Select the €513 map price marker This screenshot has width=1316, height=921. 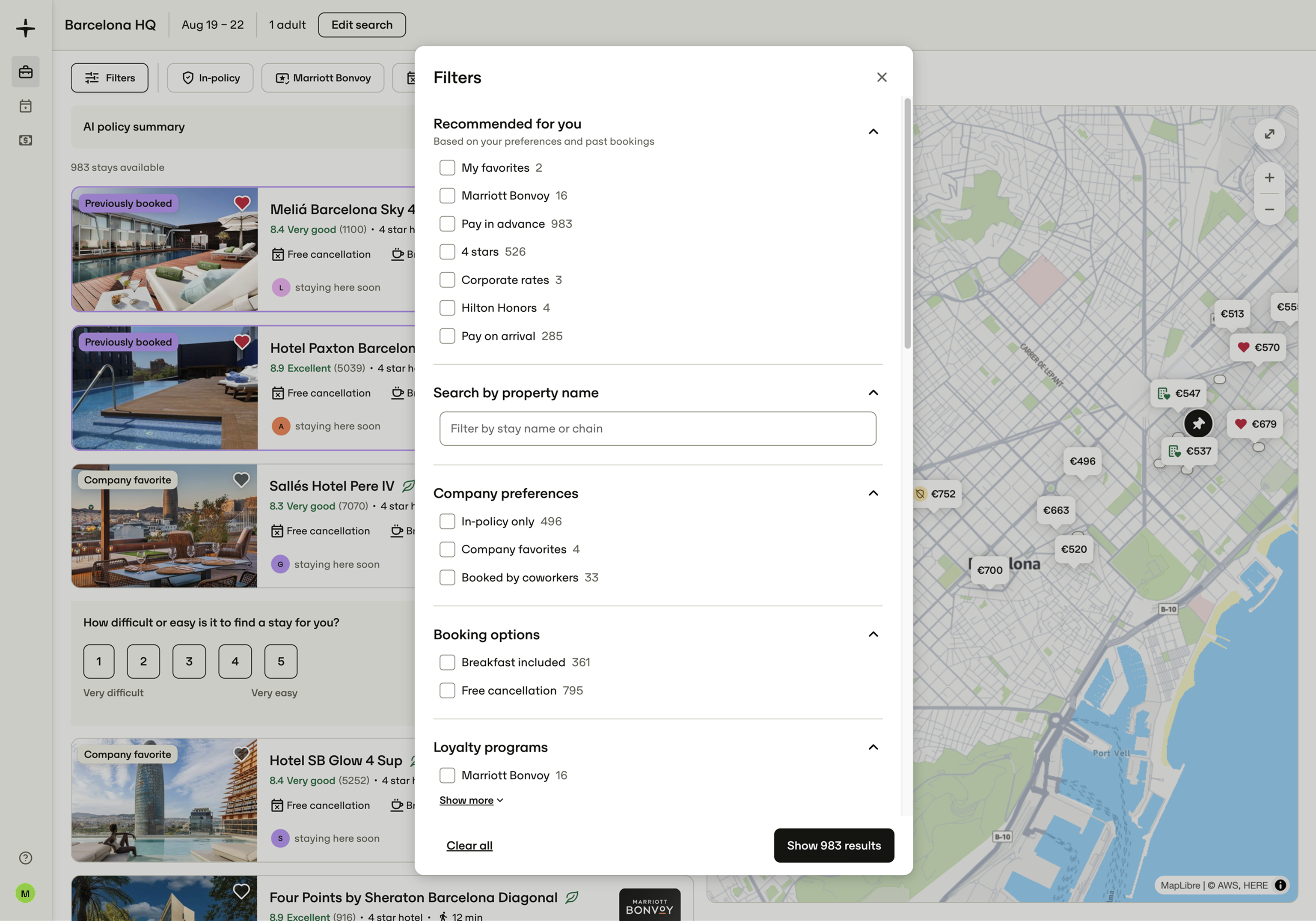coord(1232,314)
